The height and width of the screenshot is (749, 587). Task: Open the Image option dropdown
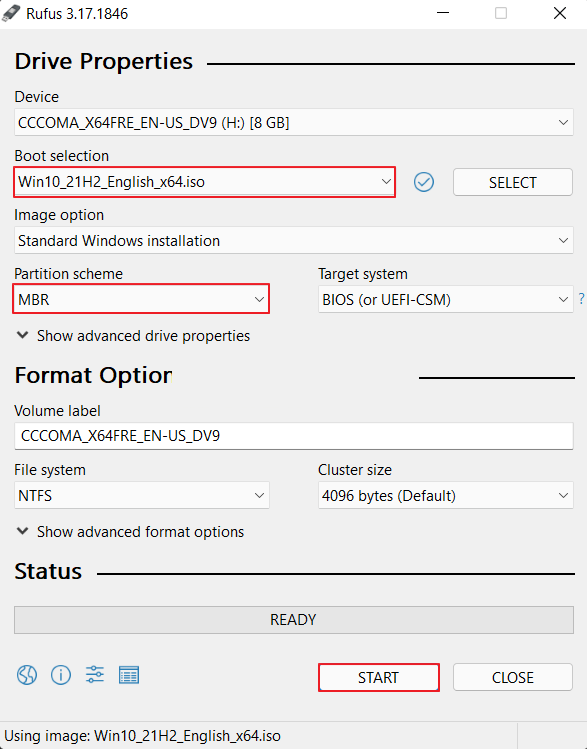point(294,241)
